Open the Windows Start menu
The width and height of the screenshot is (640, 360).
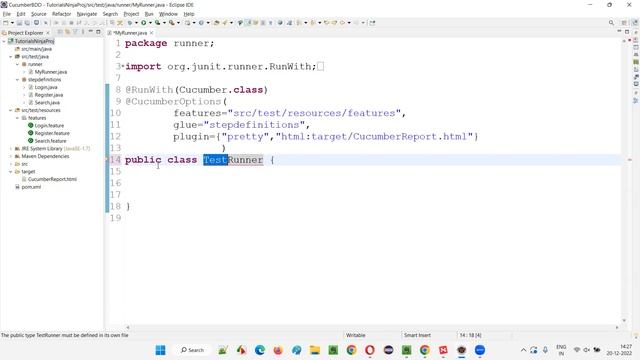coord(160,350)
